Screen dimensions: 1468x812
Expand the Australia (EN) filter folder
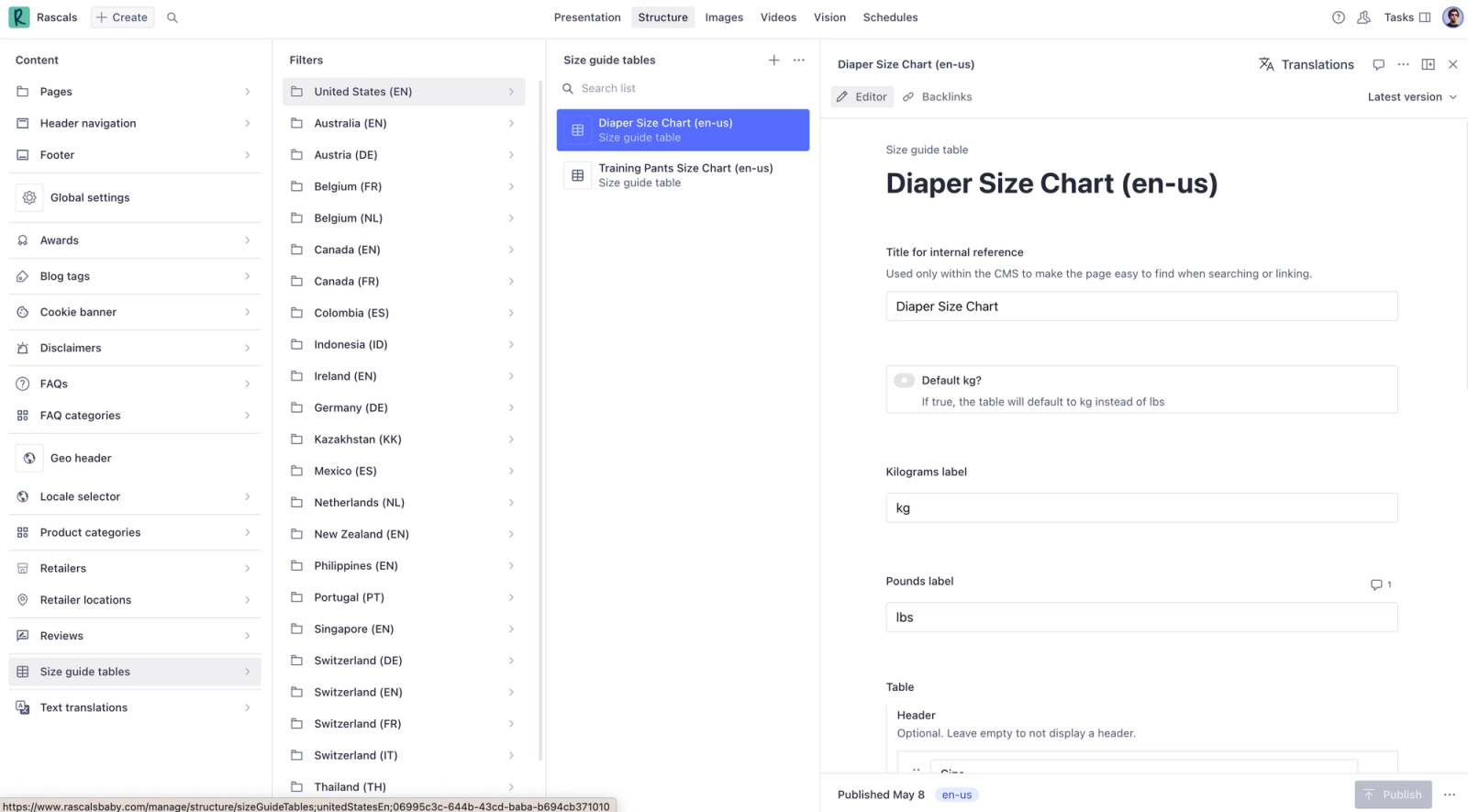coord(404,123)
